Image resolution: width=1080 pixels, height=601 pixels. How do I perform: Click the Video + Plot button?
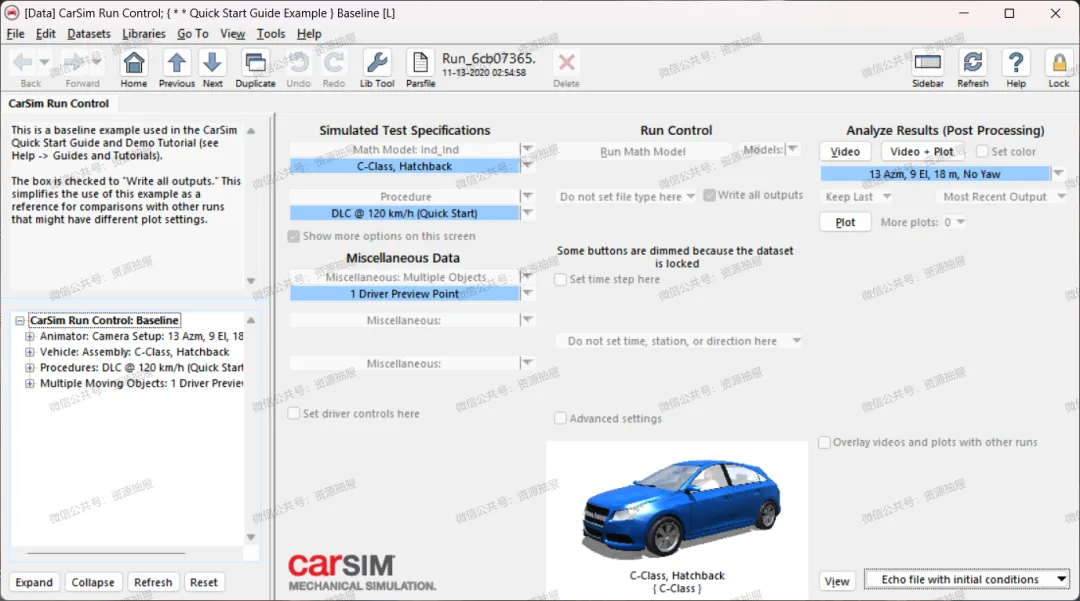[x=922, y=151]
